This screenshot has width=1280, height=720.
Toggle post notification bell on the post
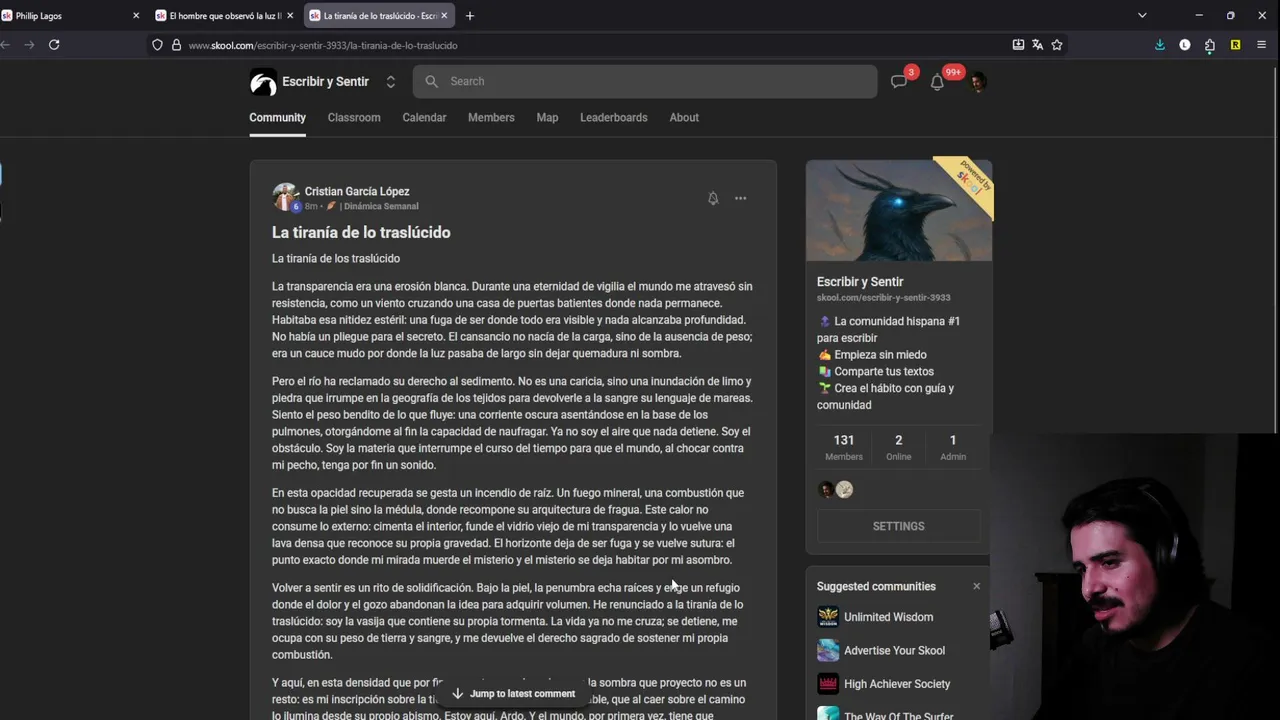tap(713, 198)
